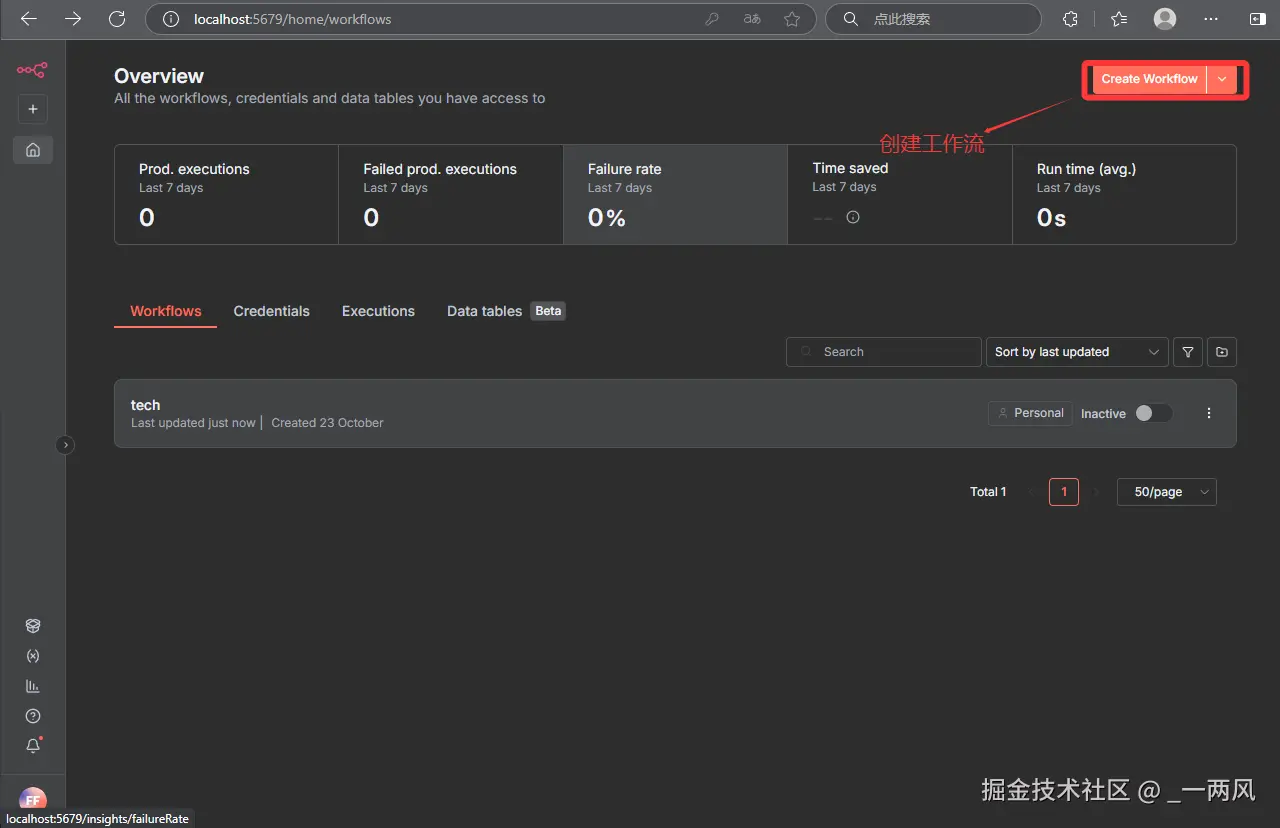Click the Beta badge next to Data tables
This screenshot has height=828, width=1280.
point(548,311)
